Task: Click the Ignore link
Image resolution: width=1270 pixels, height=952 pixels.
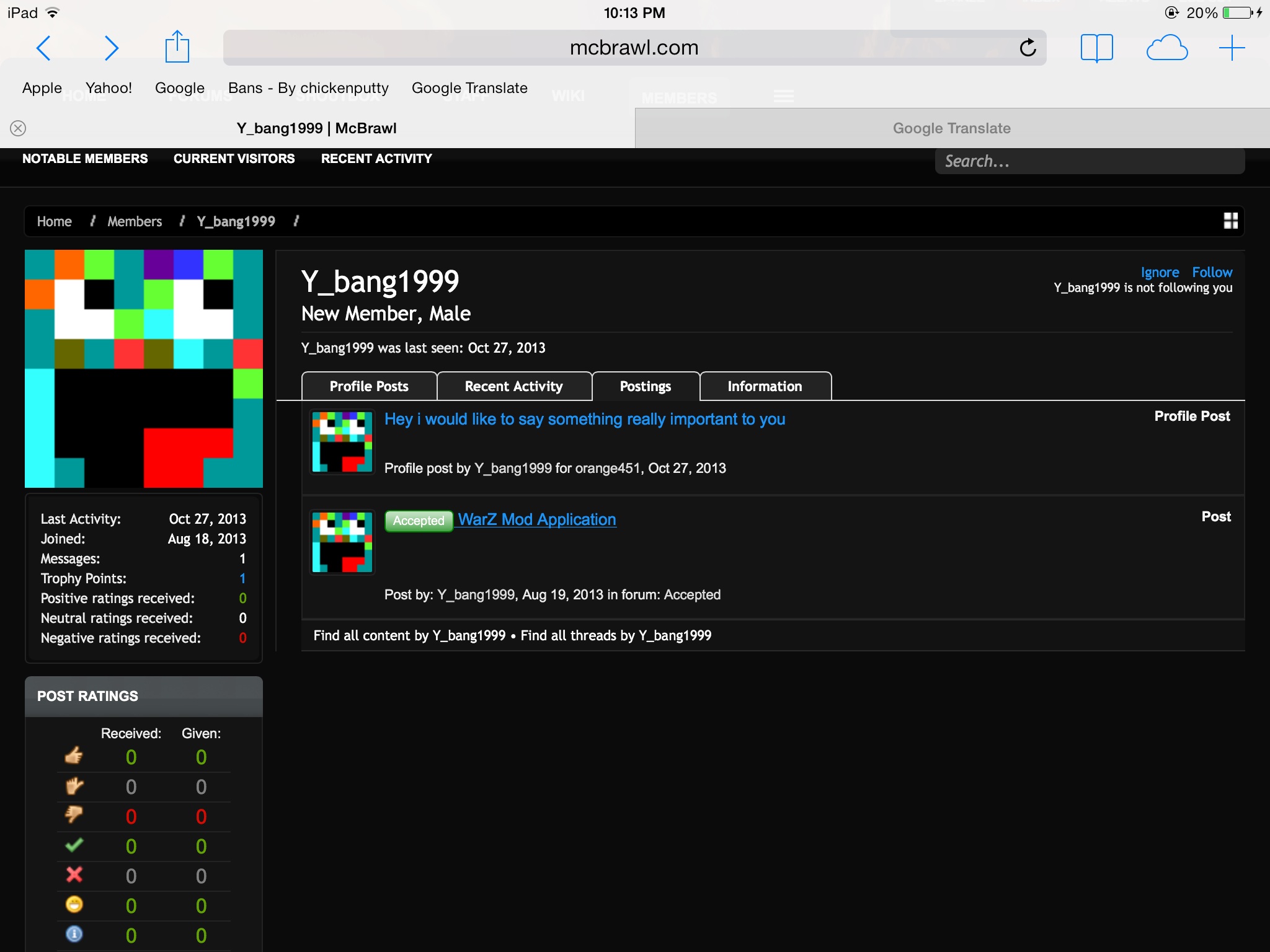Action: tap(1160, 272)
